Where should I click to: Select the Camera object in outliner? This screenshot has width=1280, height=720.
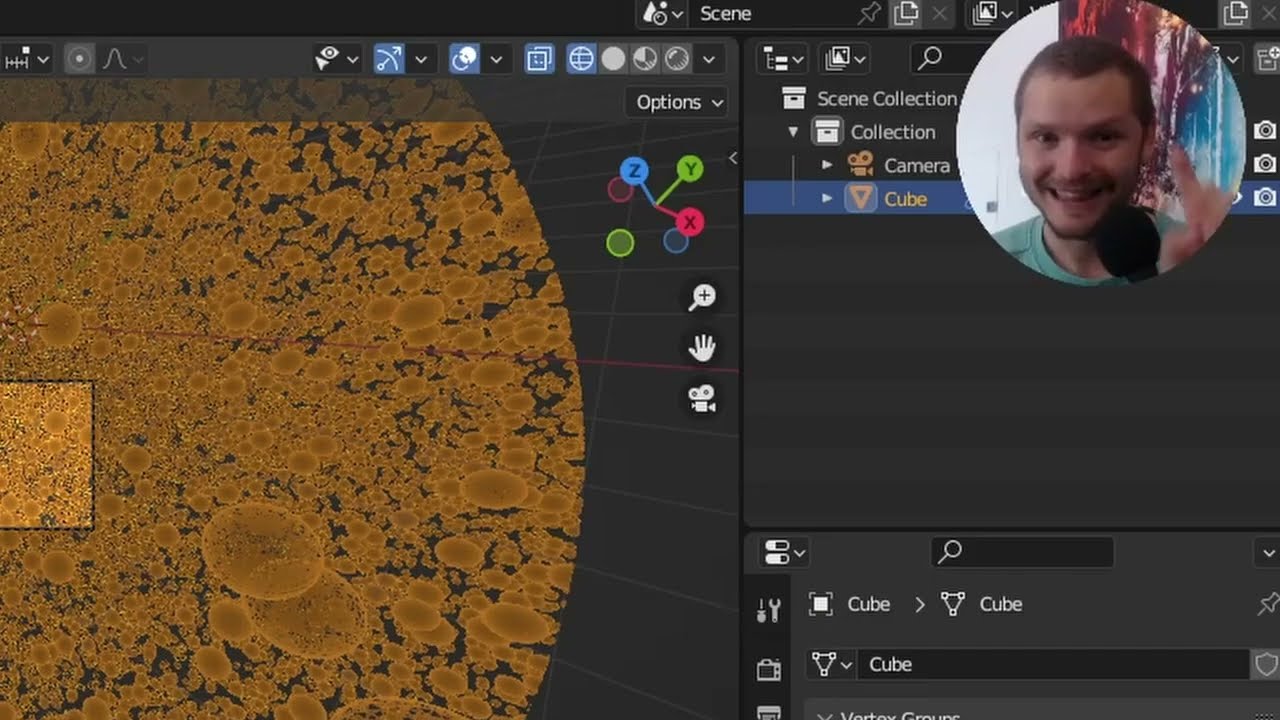pyautogui.click(x=917, y=165)
